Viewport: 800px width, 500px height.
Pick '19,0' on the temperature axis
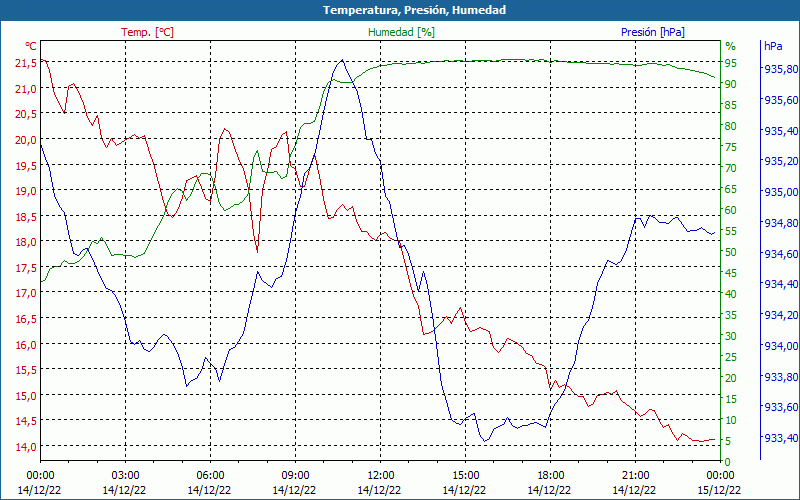[x=27, y=191]
